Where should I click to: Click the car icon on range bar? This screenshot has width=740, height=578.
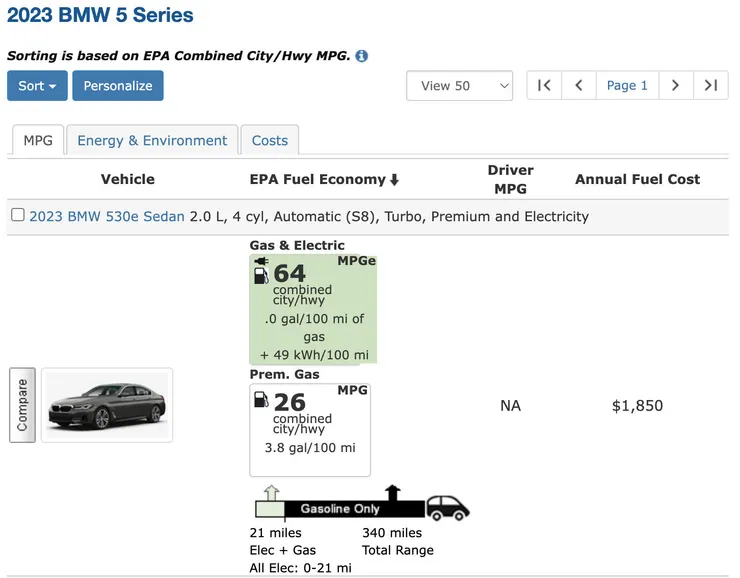pyautogui.click(x=447, y=508)
